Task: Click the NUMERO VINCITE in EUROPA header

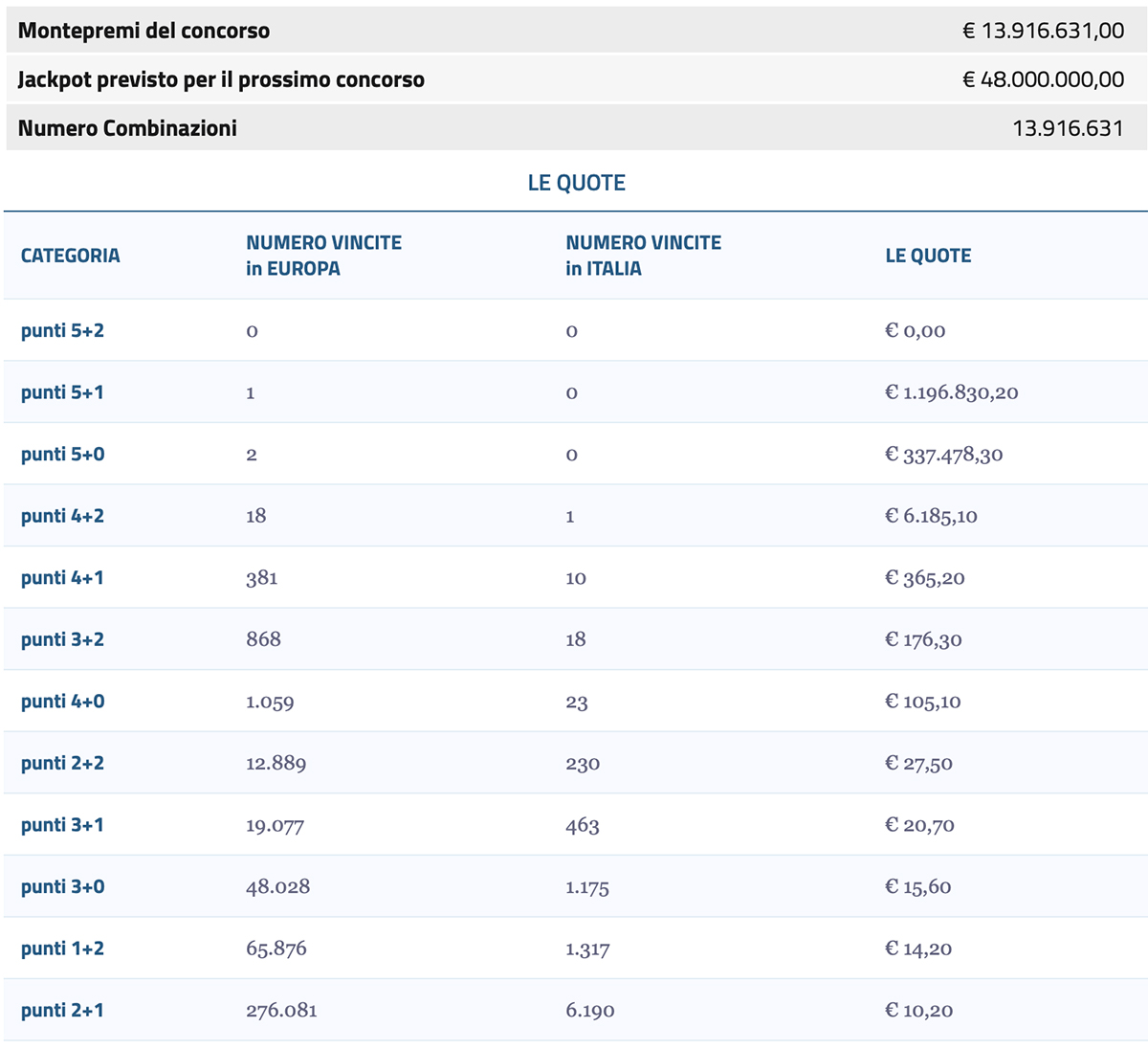Action: click(x=323, y=256)
